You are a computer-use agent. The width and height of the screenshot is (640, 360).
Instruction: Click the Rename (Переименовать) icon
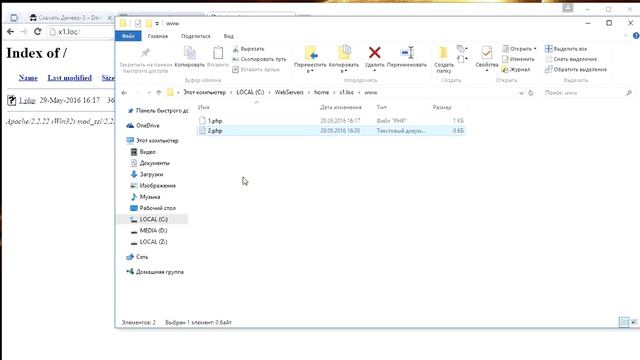(x=407, y=53)
